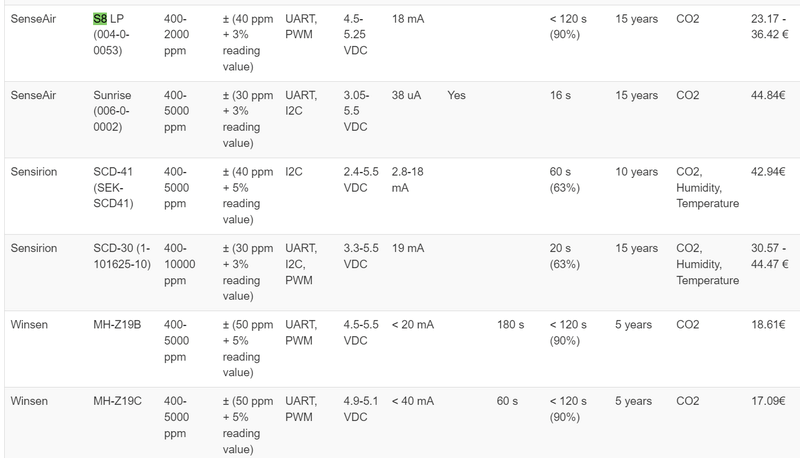This screenshot has width=800, height=458.
Task: Click the 42.94€ price for SCD-41
Action: (768, 172)
